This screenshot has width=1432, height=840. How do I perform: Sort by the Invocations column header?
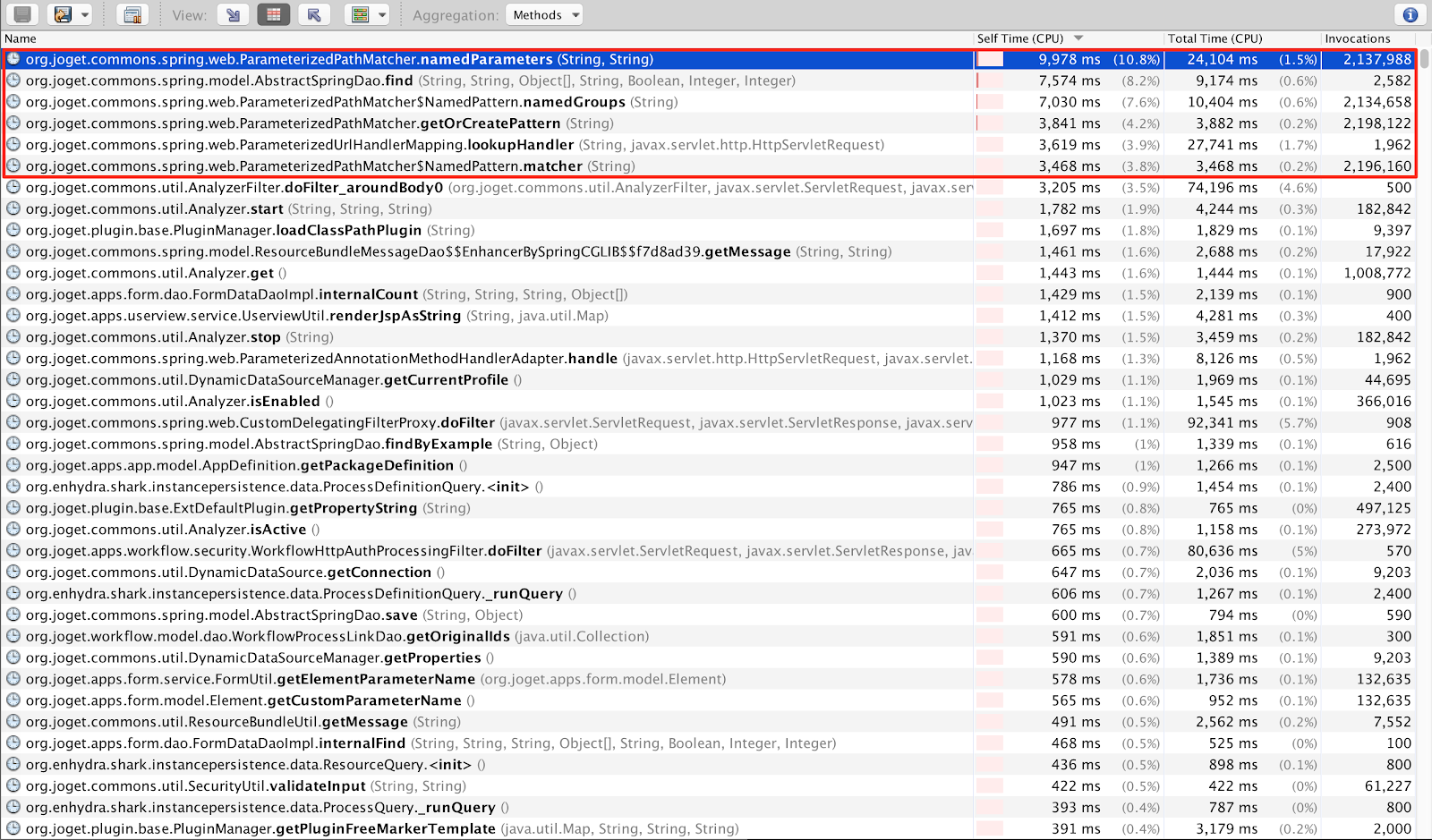pyautogui.click(x=1358, y=38)
